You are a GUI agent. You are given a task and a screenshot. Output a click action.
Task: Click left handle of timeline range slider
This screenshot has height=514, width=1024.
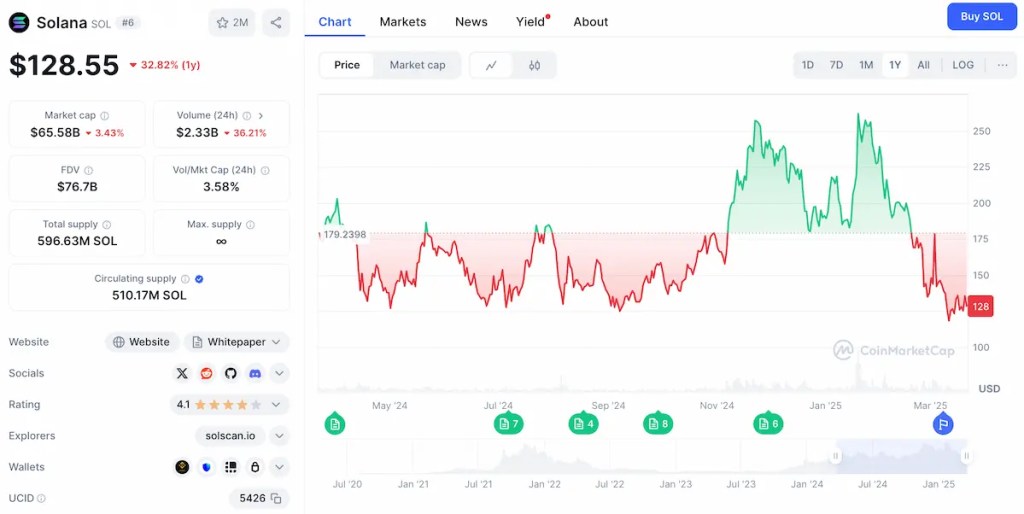click(836, 456)
